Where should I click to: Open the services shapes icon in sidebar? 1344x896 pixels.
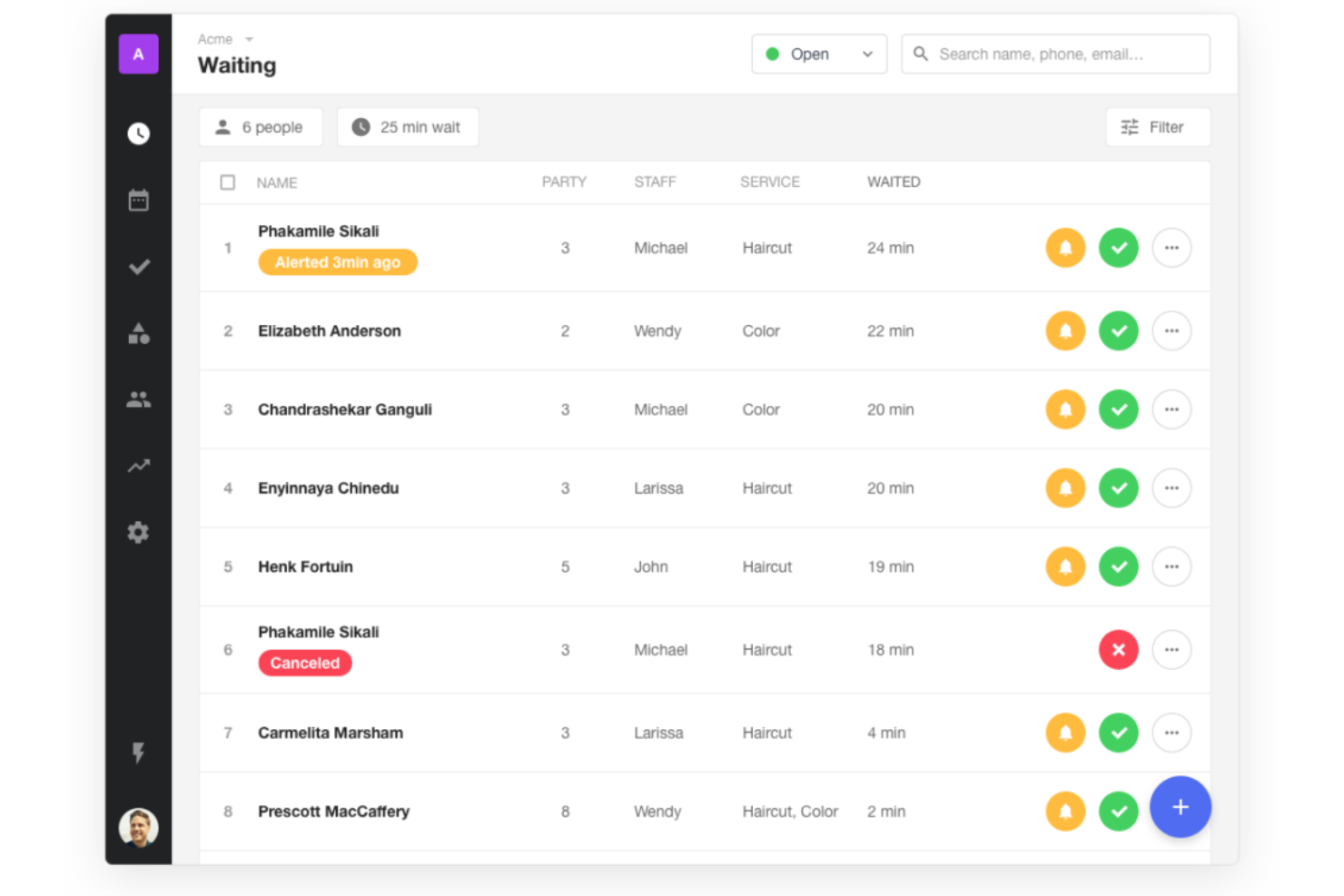point(138,333)
